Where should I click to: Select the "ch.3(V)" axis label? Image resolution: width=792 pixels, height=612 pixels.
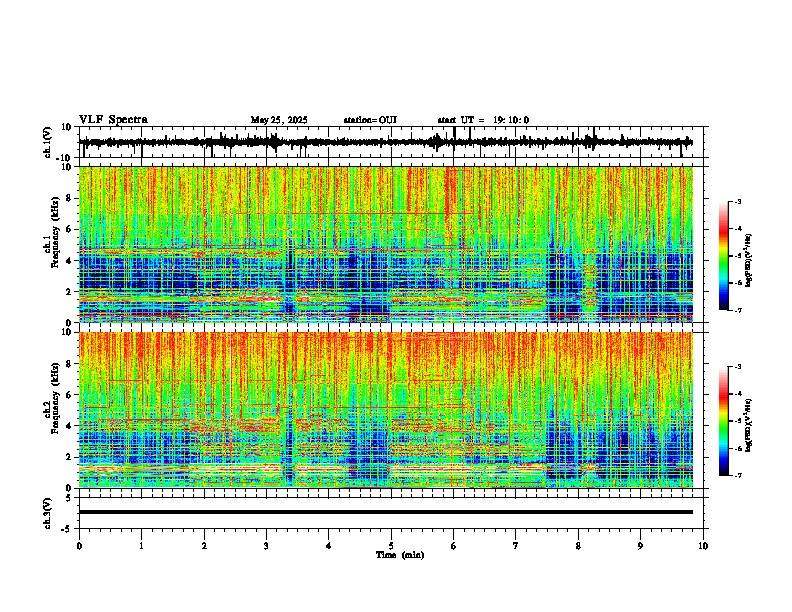(x=48, y=513)
